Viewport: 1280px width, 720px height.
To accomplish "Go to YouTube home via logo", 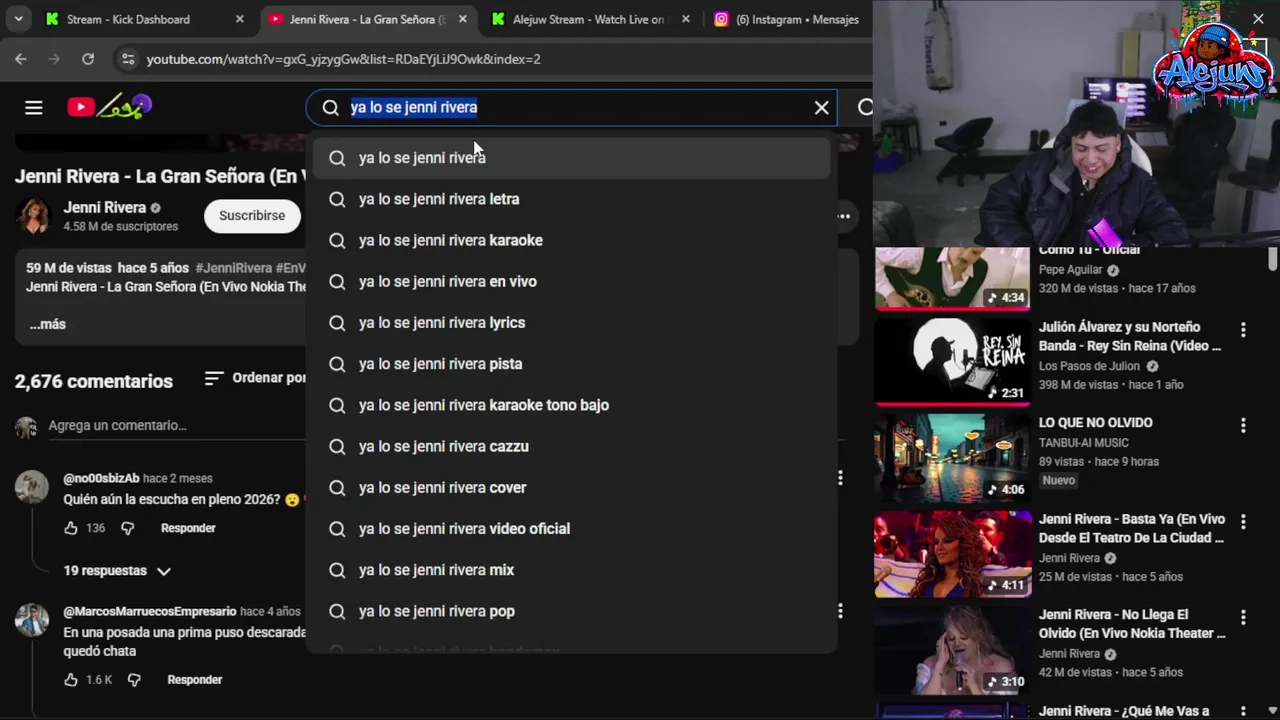I will (x=109, y=106).
